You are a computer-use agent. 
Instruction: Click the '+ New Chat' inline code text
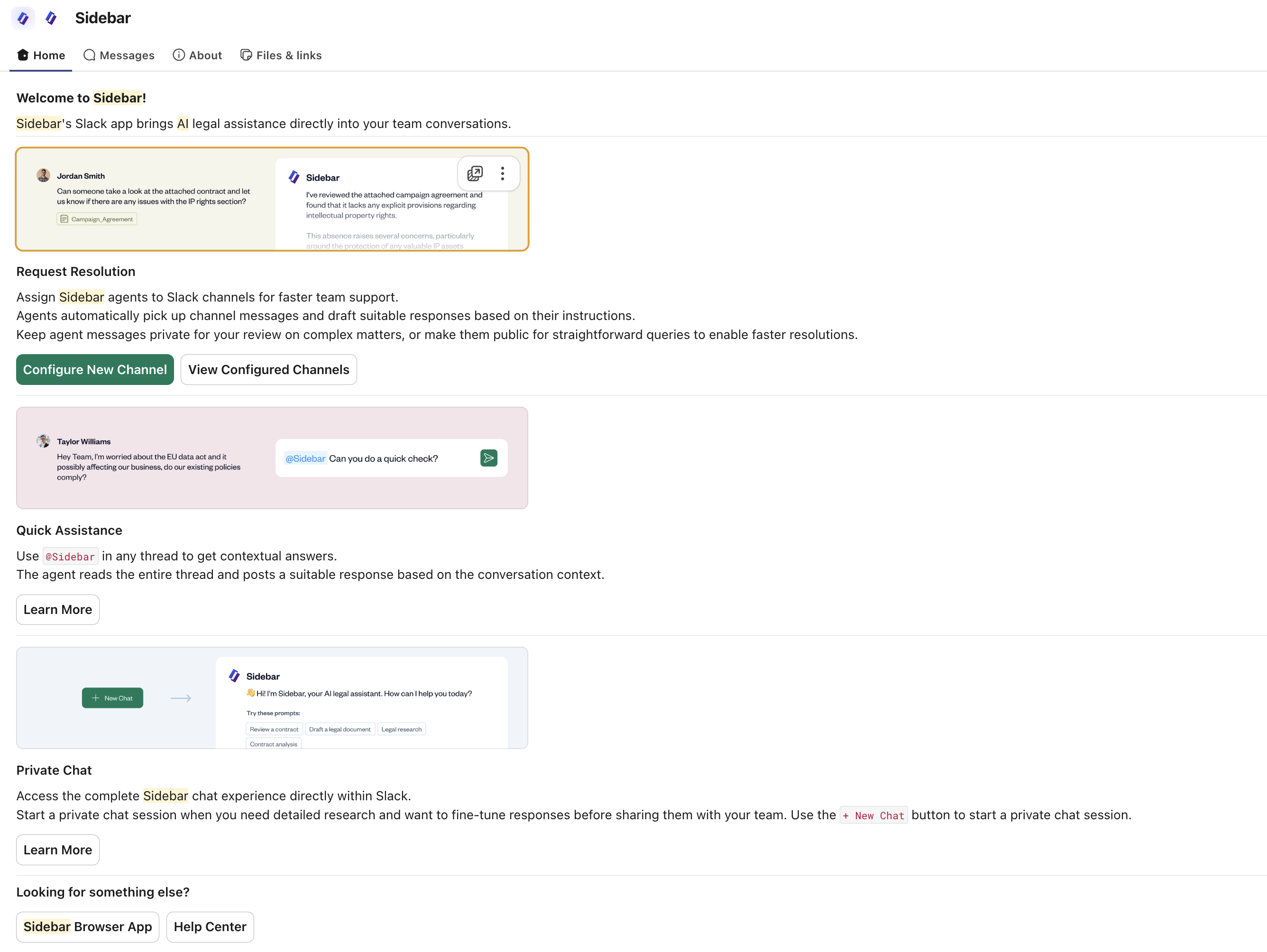click(873, 815)
